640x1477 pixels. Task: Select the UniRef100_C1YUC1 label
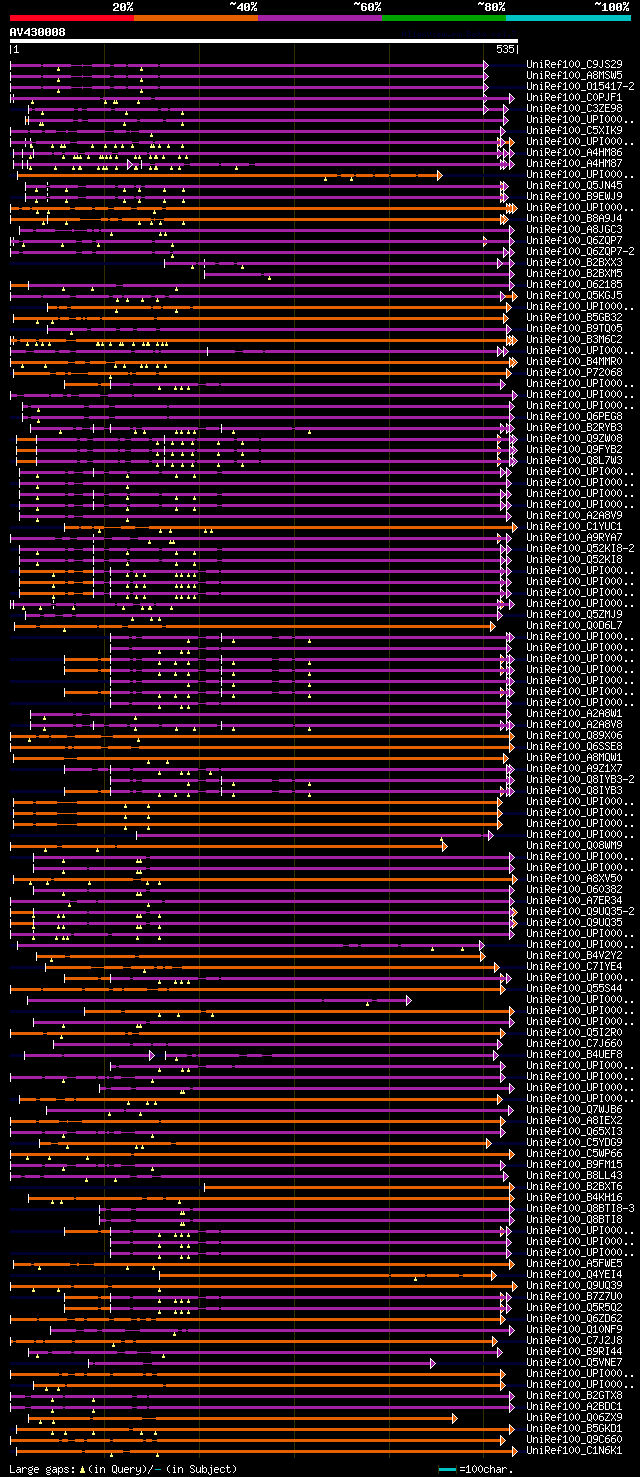pos(574,526)
